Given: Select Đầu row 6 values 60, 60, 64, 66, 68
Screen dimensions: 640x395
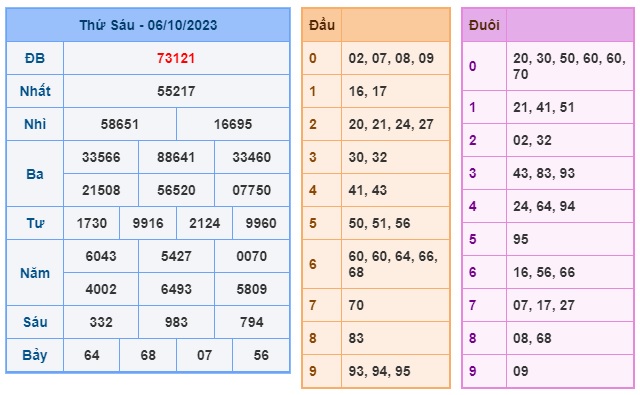Looking at the screenshot, I should [x=393, y=264].
